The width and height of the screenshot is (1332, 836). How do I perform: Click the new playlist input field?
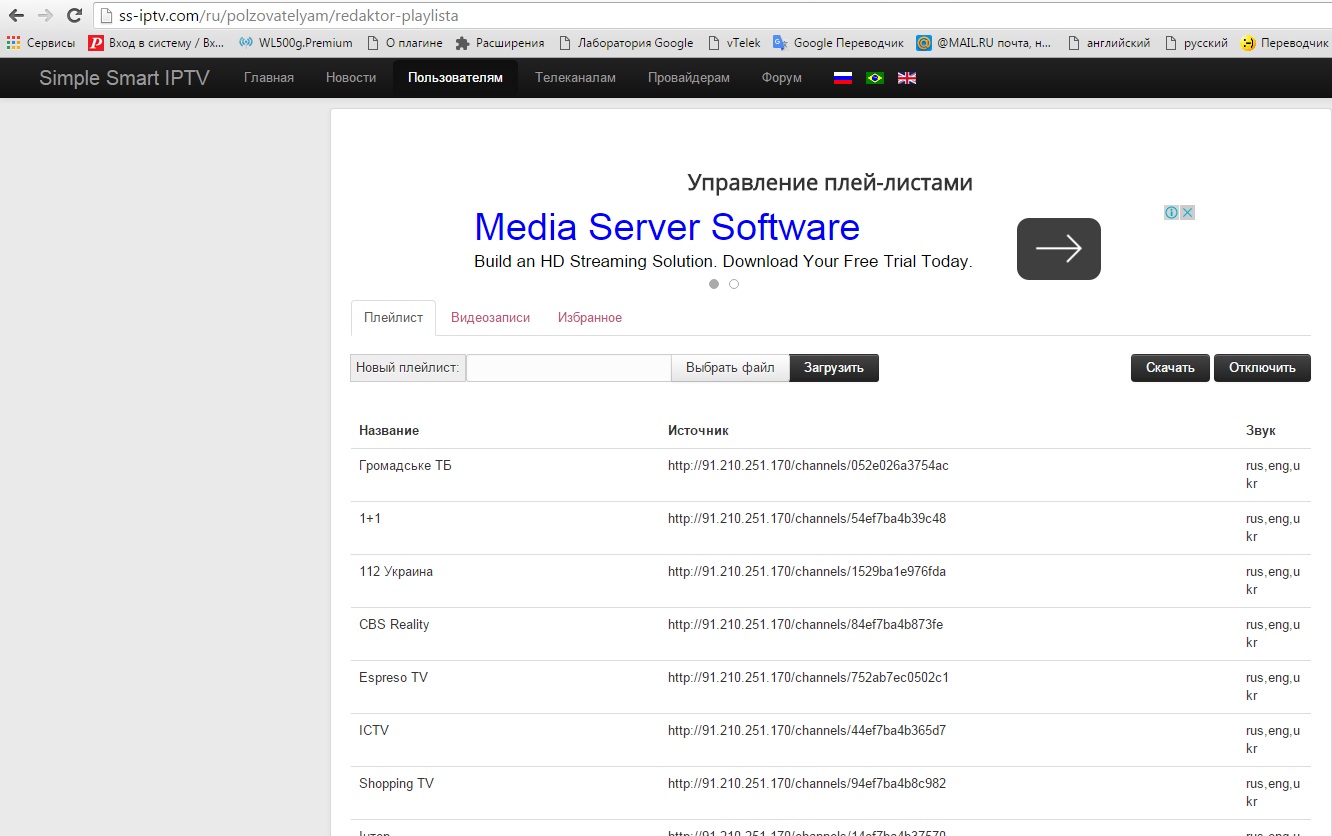pos(569,368)
